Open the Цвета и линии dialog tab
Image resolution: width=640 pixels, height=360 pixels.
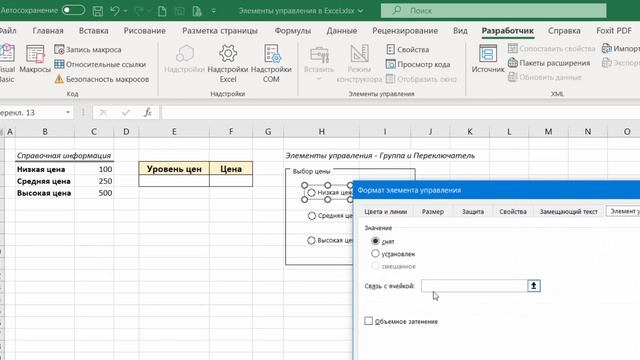click(x=386, y=211)
